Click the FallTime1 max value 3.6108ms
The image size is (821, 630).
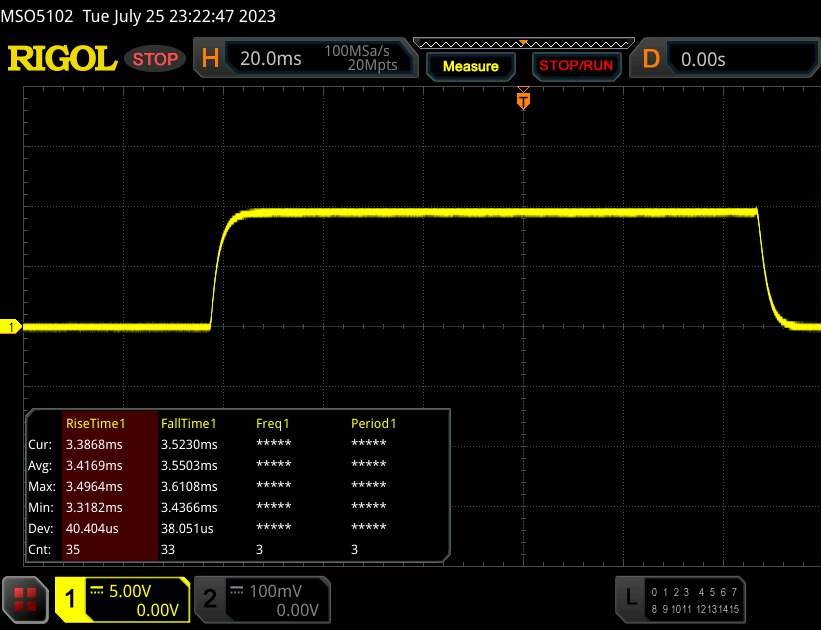point(188,487)
